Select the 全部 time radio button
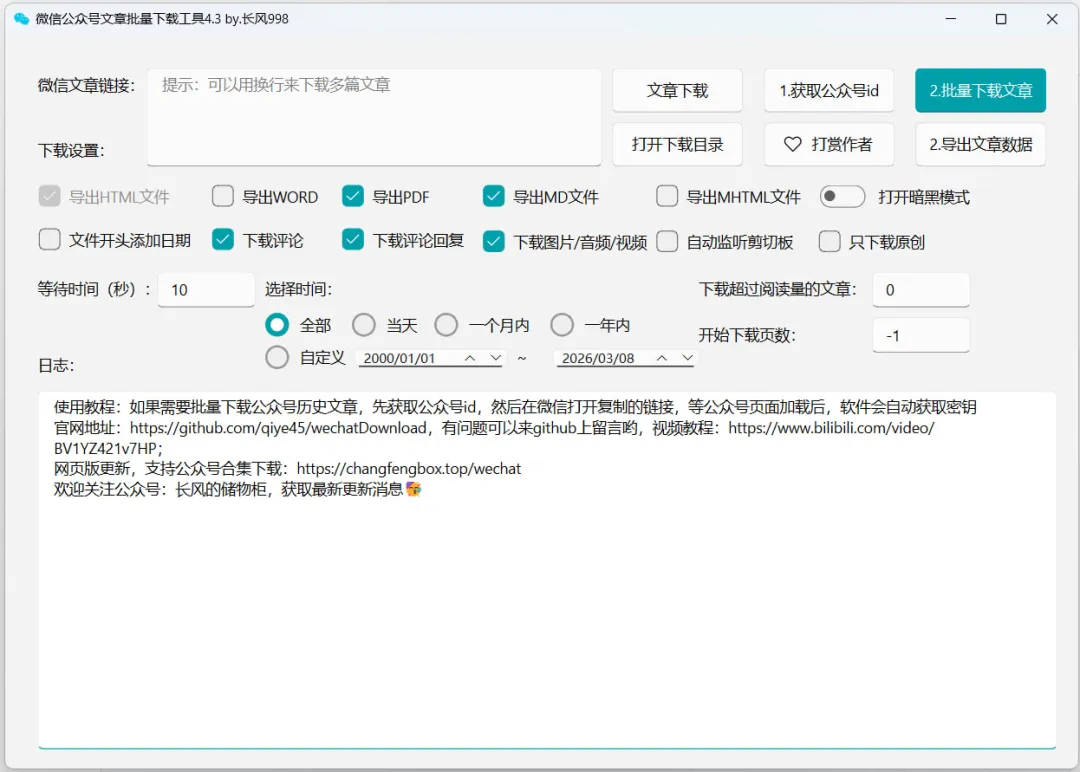Viewport: 1080px width, 772px height. [277, 325]
